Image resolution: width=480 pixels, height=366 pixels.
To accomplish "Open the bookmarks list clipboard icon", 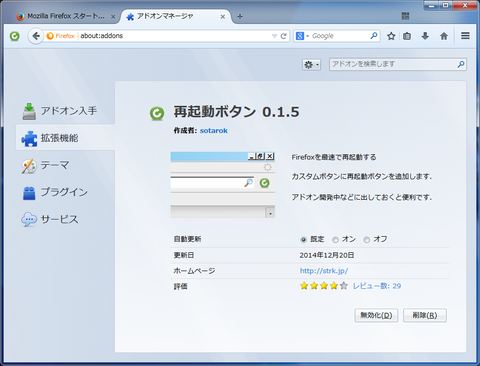I will 407,36.
